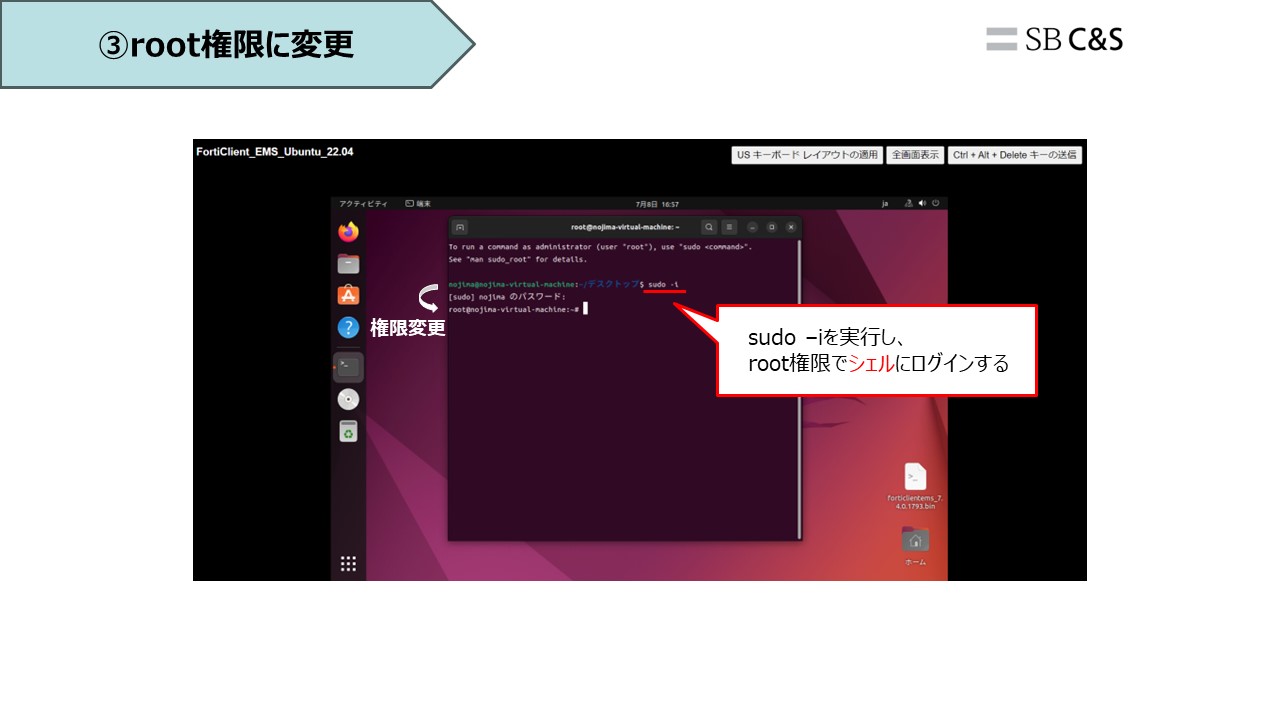Open the Help icon in the dock
Screen dimensions: 1280x720
(x=348, y=327)
